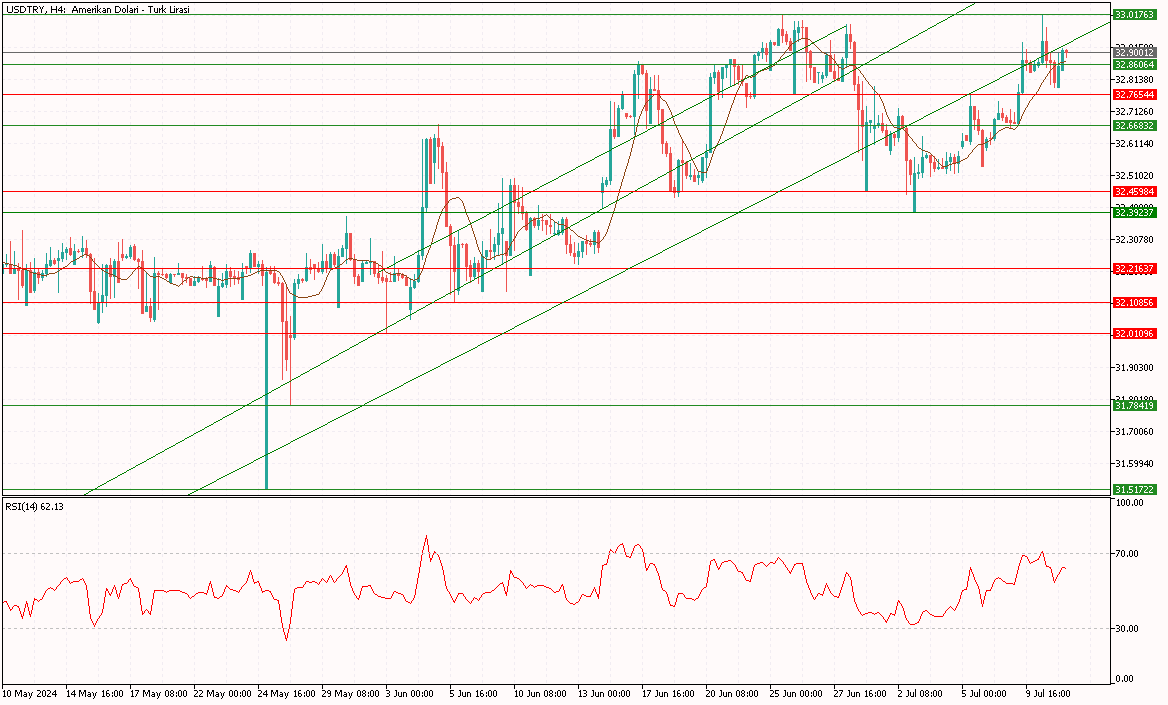Viewport: 1168px width, 705px height.
Task: Select the red 32.10856 level label
Action: coord(1134,303)
